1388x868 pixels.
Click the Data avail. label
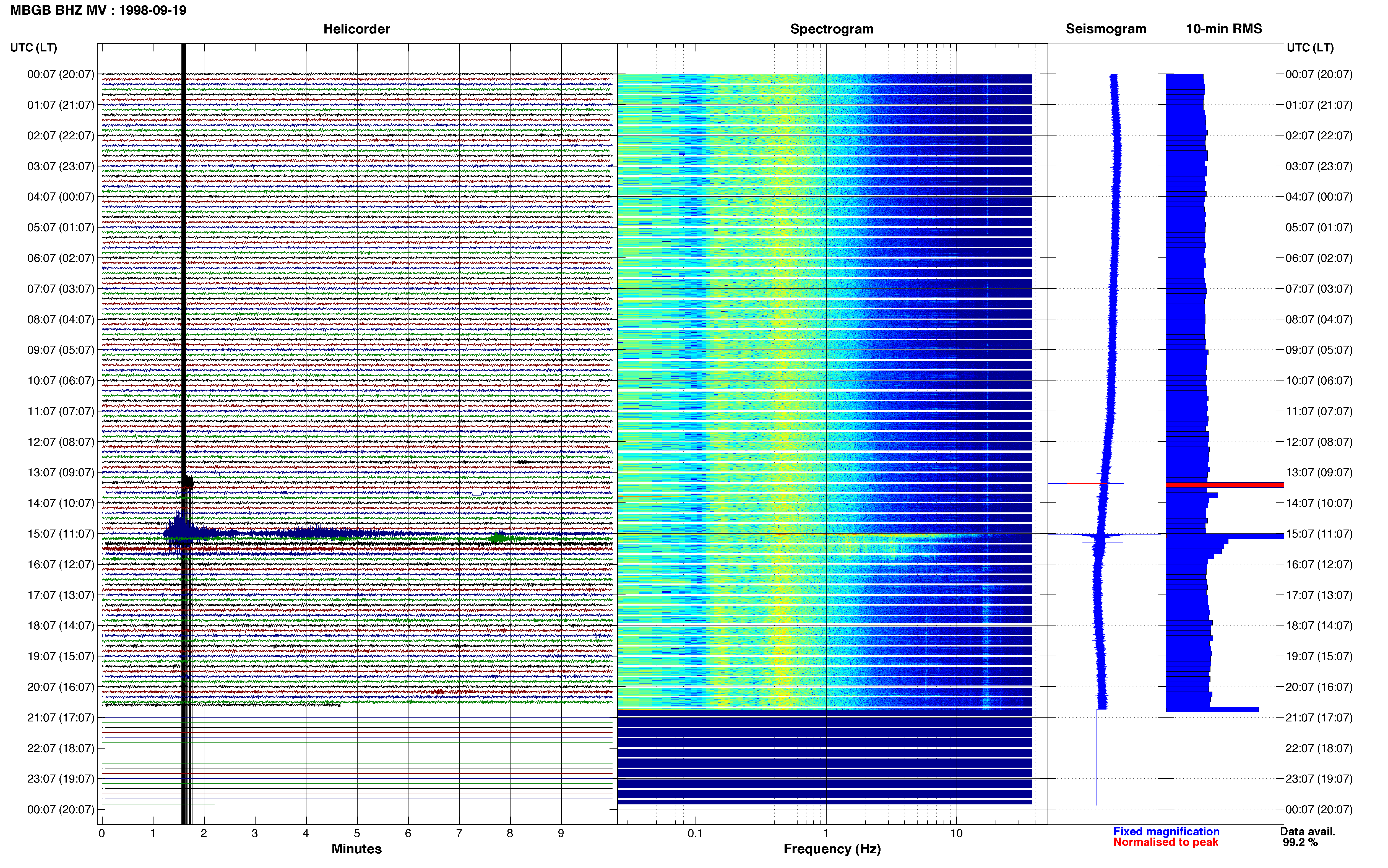point(1308,832)
